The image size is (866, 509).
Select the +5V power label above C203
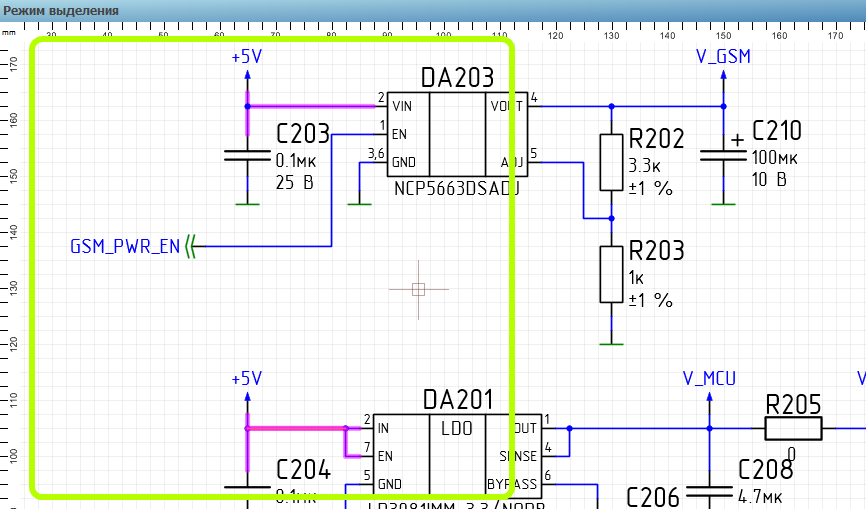pyautogui.click(x=247, y=56)
